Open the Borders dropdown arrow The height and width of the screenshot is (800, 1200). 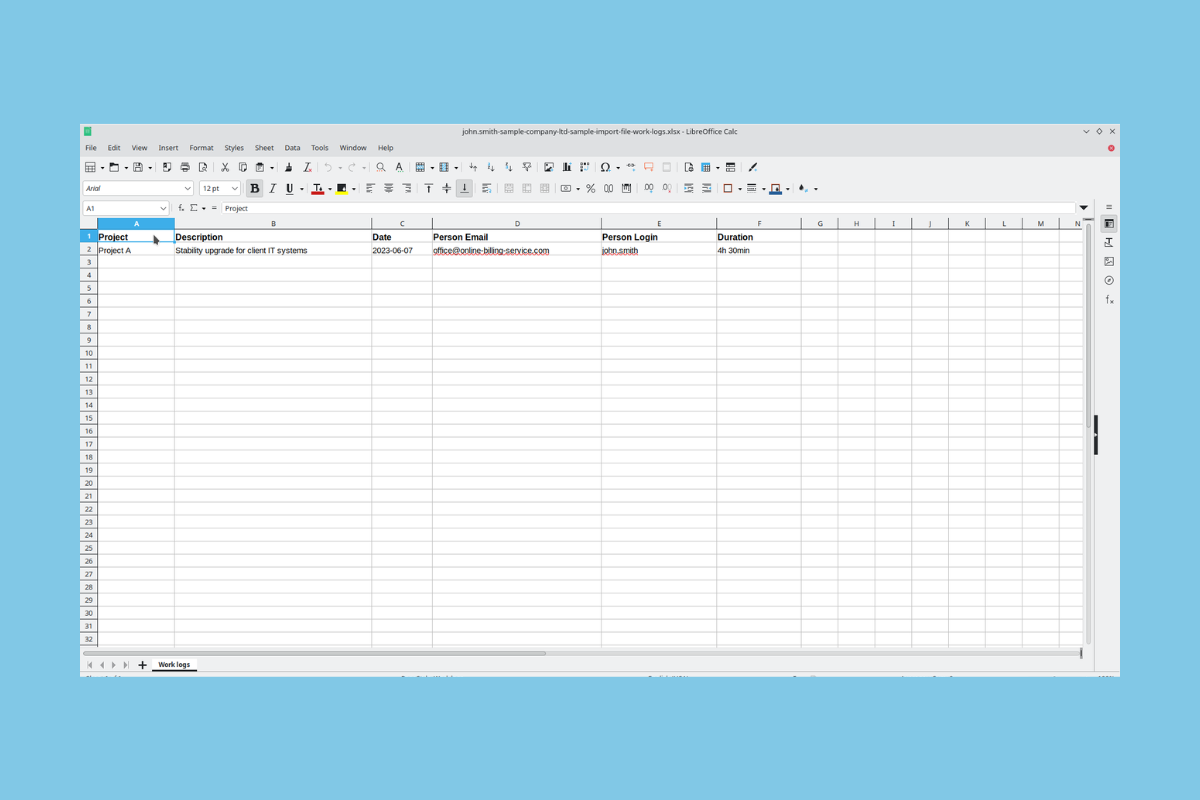[x=739, y=188]
